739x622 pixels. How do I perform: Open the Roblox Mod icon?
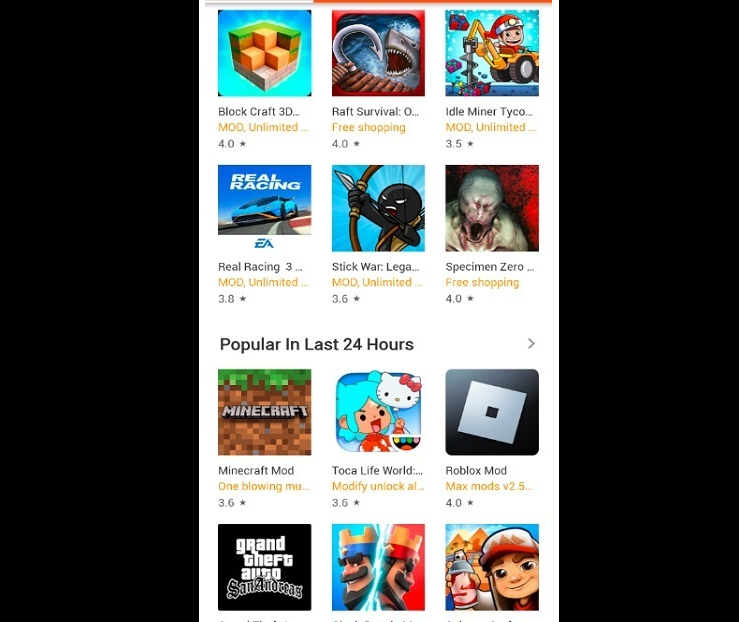click(492, 412)
